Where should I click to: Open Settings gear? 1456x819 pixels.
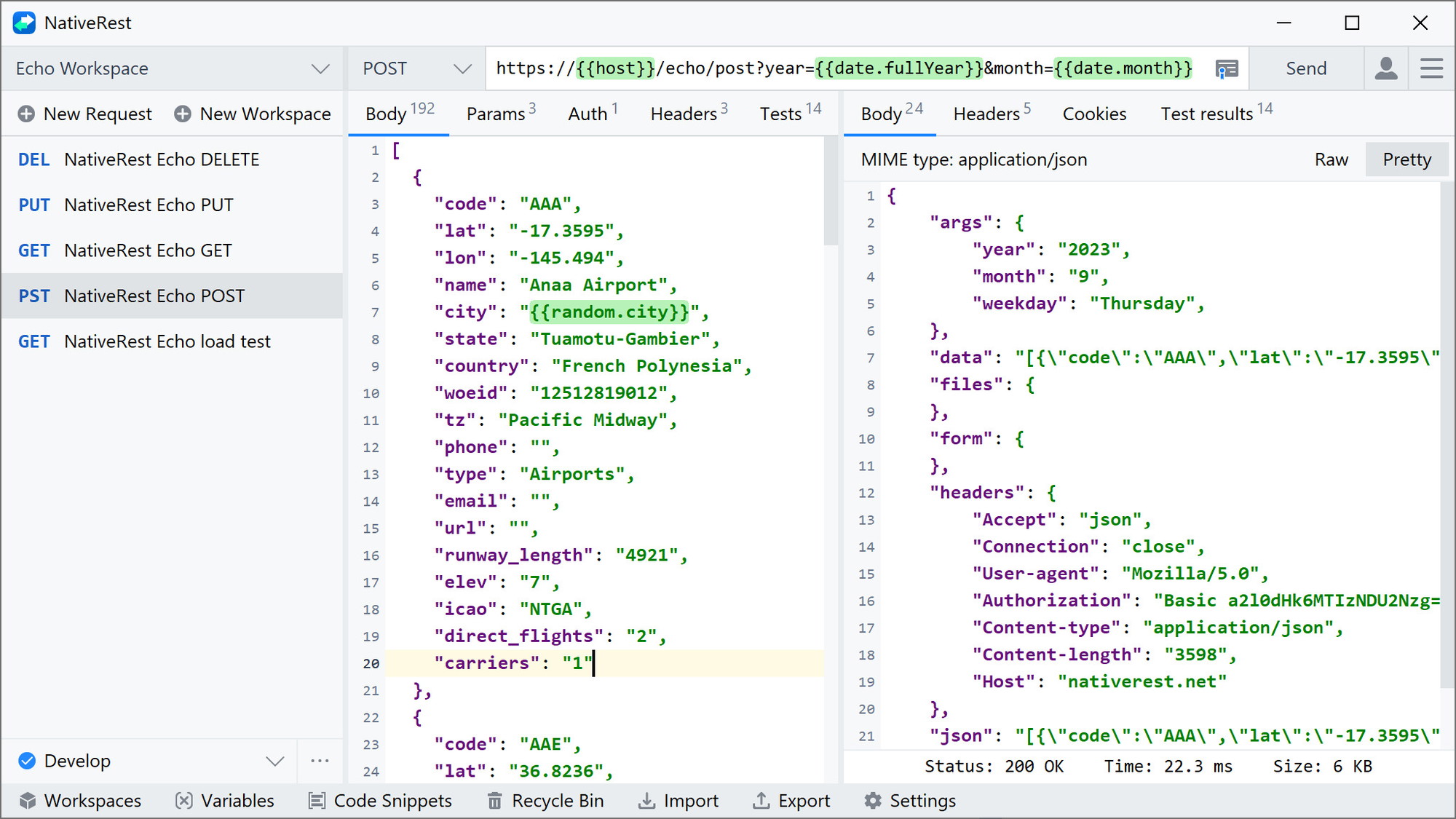(x=909, y=801)
